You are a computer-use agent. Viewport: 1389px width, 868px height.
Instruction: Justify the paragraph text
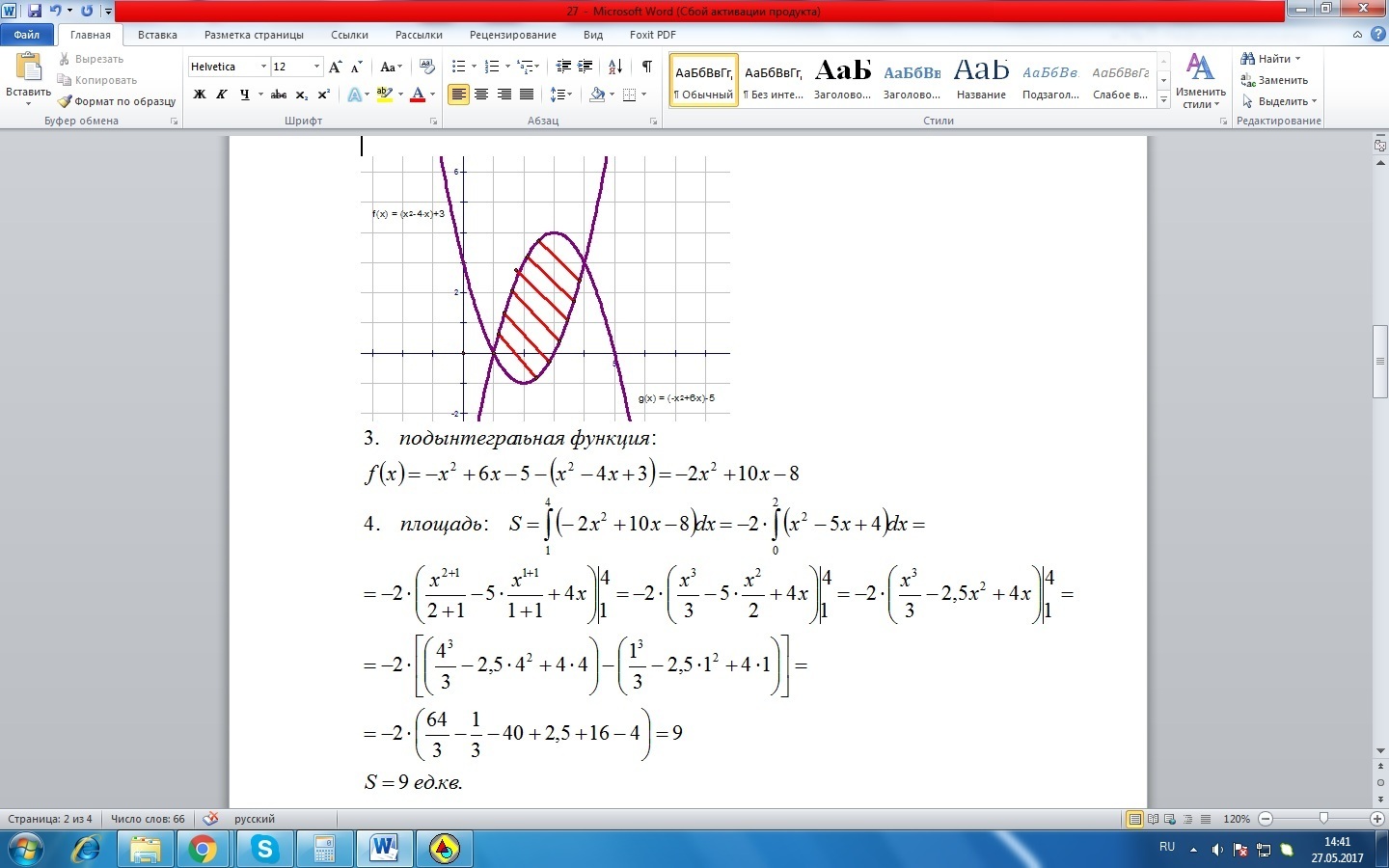[x=527, y=95]
